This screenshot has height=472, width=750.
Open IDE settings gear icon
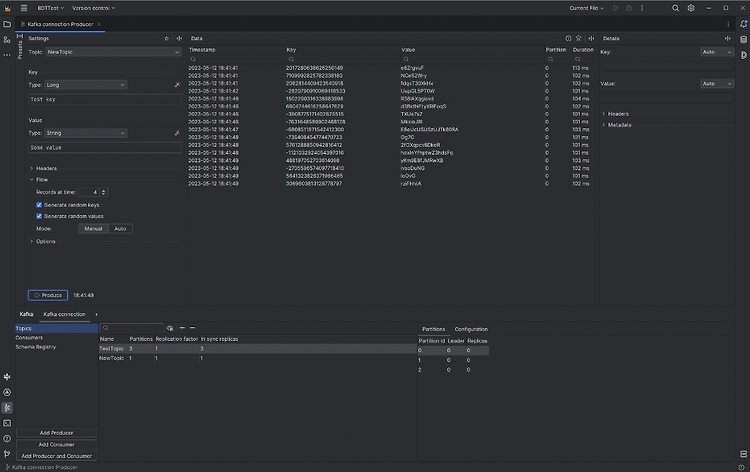(691, 8)
